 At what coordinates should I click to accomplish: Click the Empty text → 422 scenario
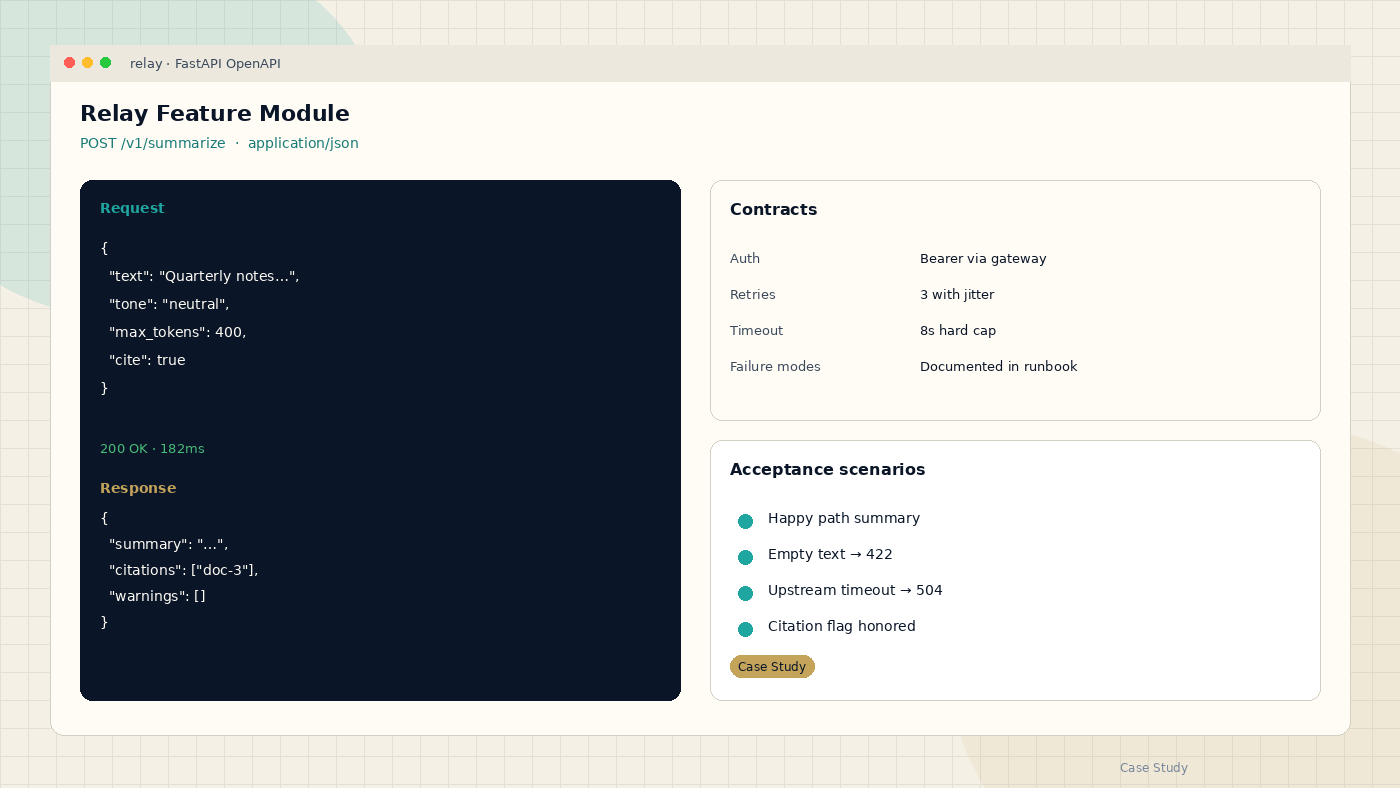(x=830, y=554)
